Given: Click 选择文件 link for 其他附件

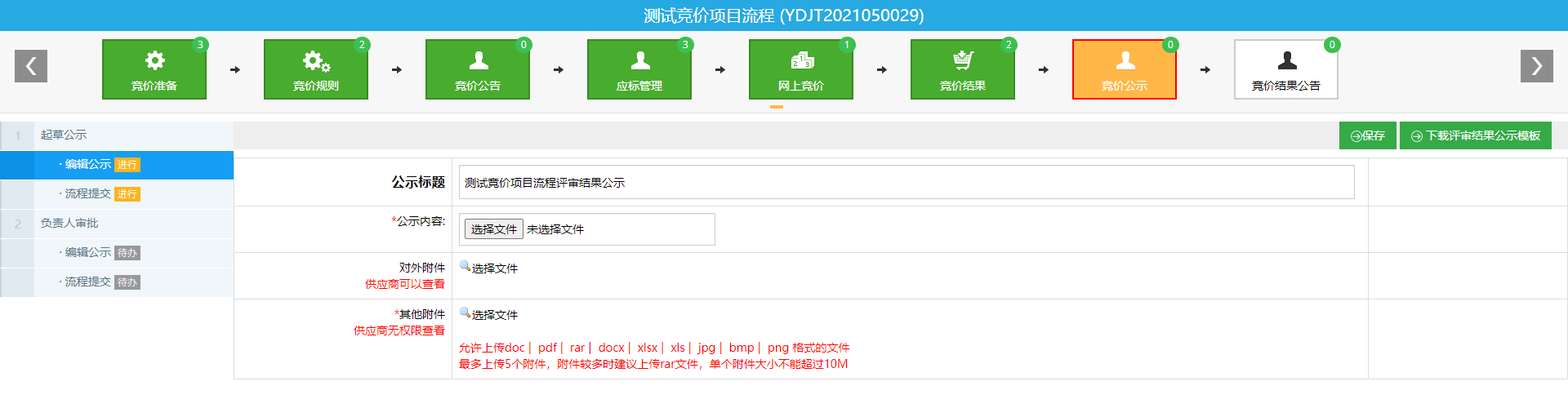Looking at the screenshot, I should 495,315.
